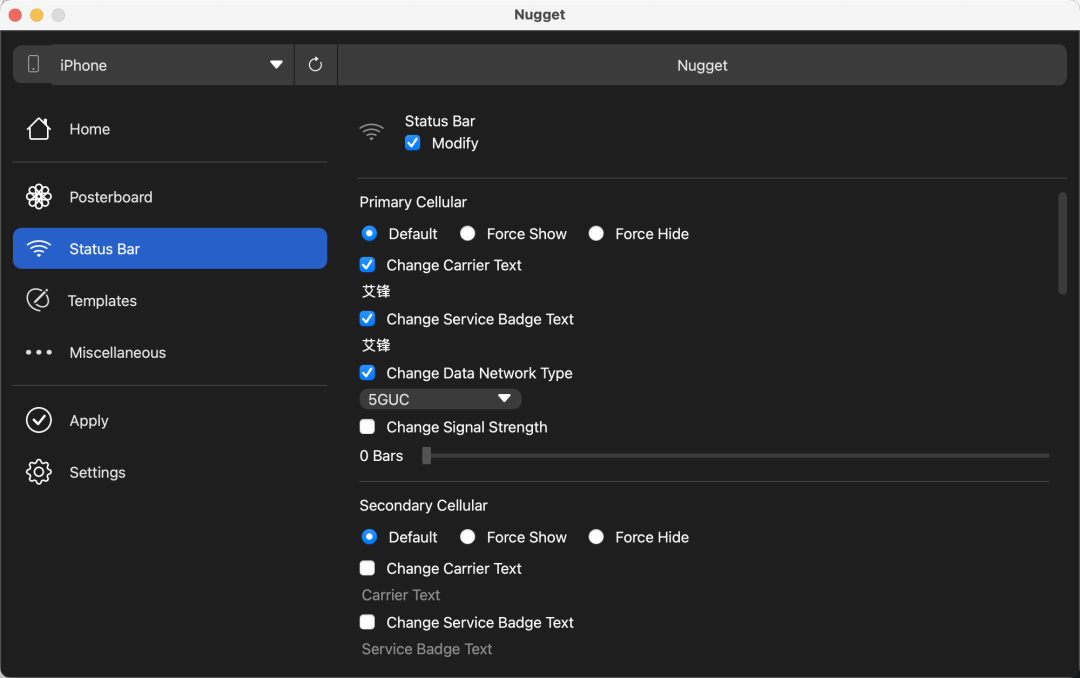The width and height of the screenshot is (1080, 678).
Task: Click the Nugget title button
Action: pos(702,65)
